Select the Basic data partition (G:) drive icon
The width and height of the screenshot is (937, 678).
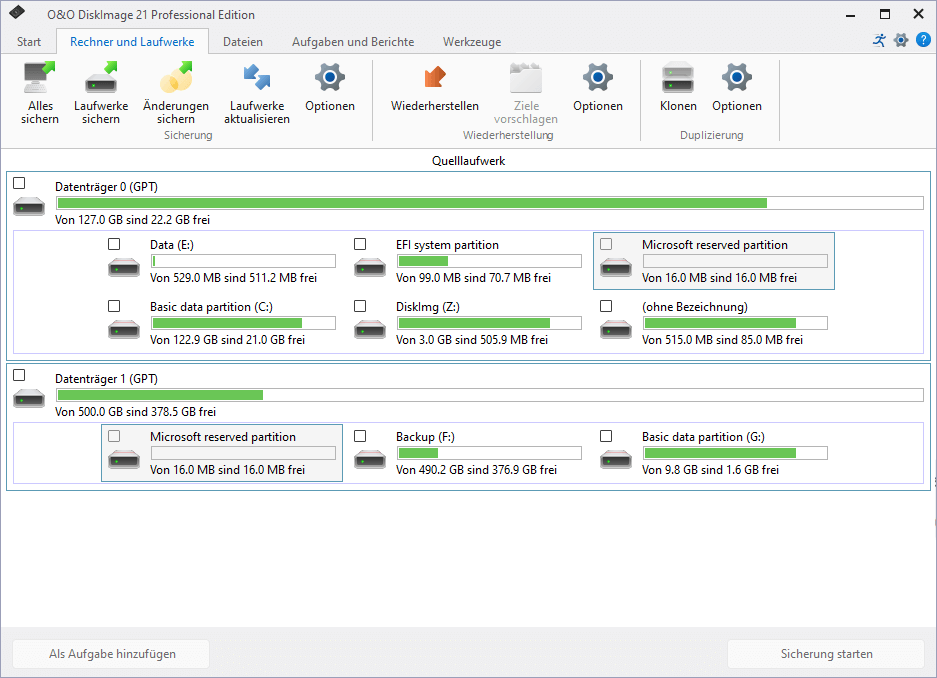tap(616, 459)
